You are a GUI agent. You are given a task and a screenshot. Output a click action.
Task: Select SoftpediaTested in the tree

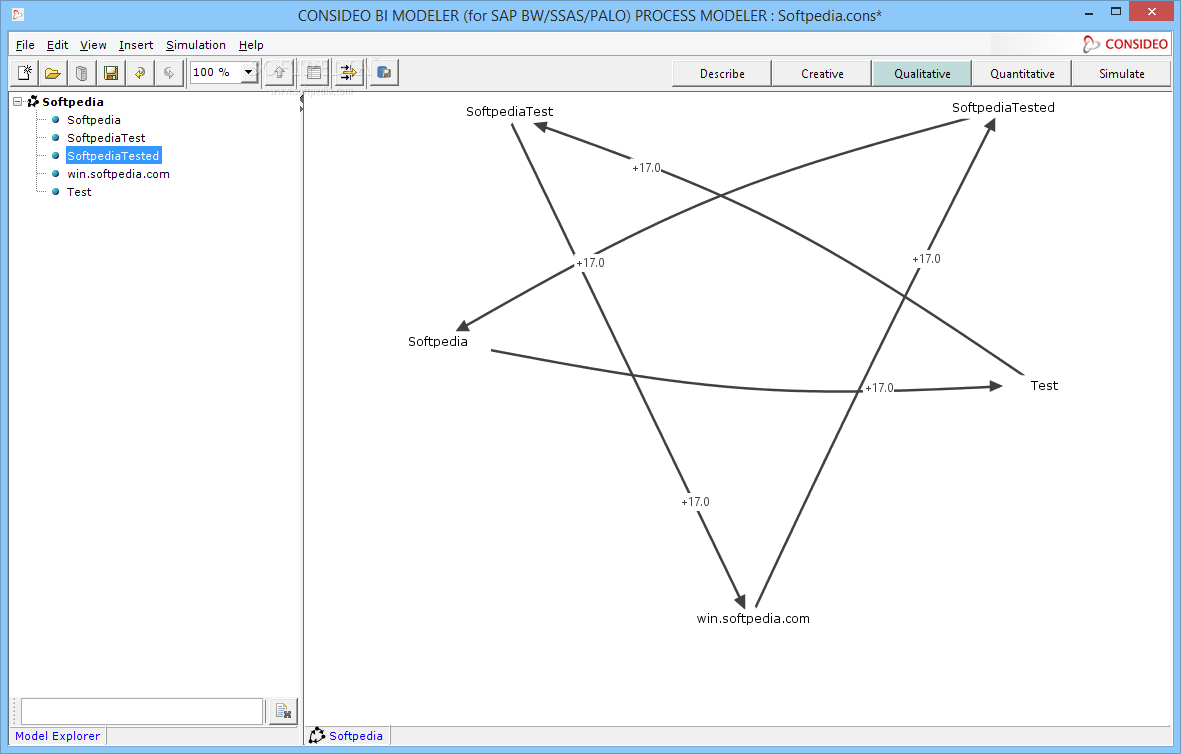pyautogui.click(x=113, y=156)
